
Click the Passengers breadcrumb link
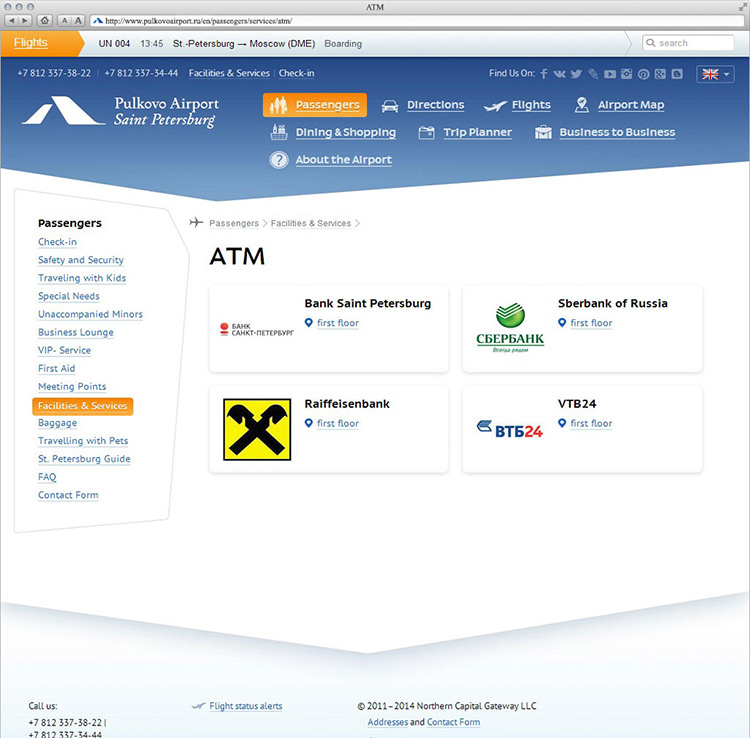[234, 223]
